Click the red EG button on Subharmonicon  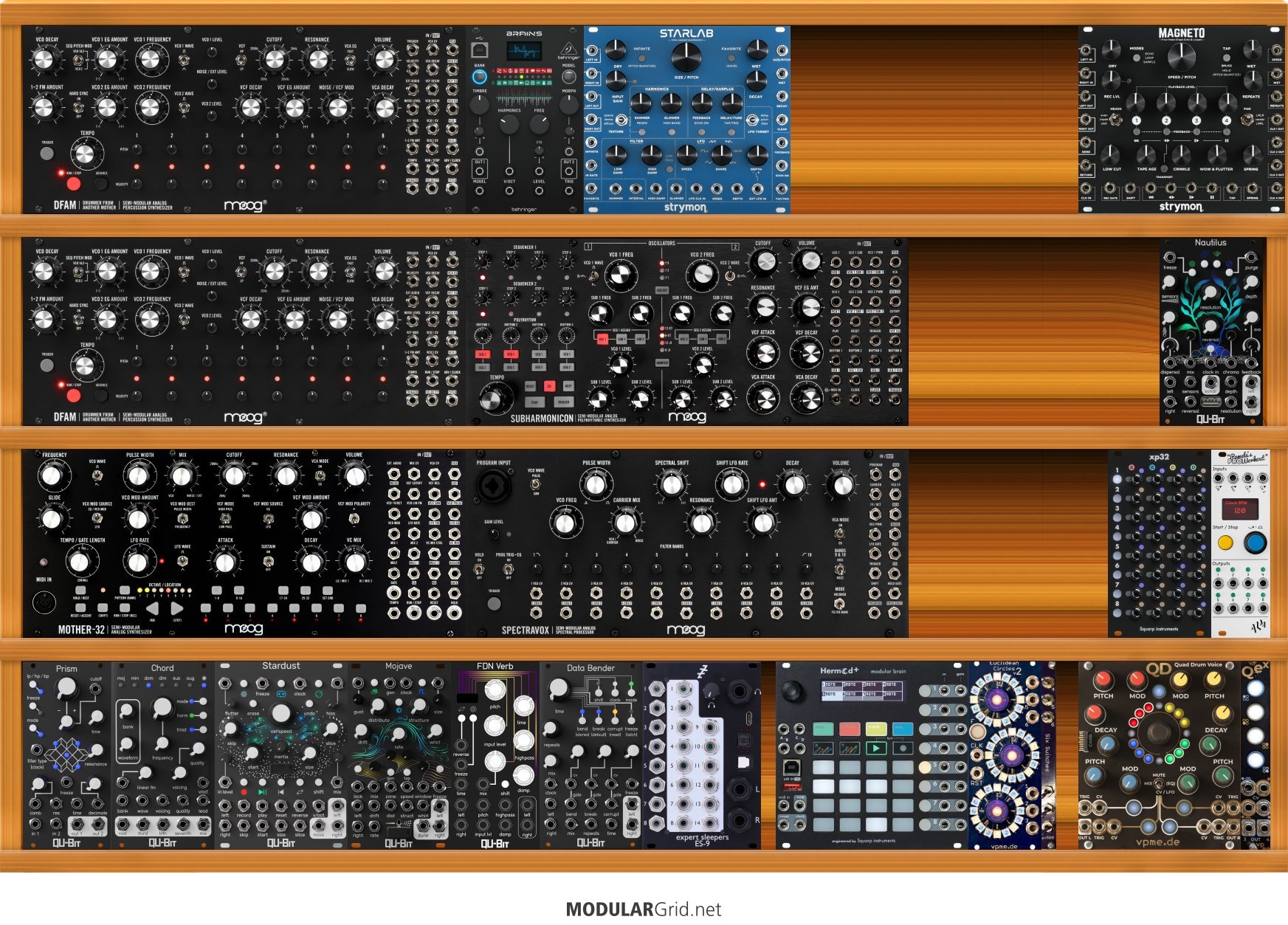[x=549, y=386]
